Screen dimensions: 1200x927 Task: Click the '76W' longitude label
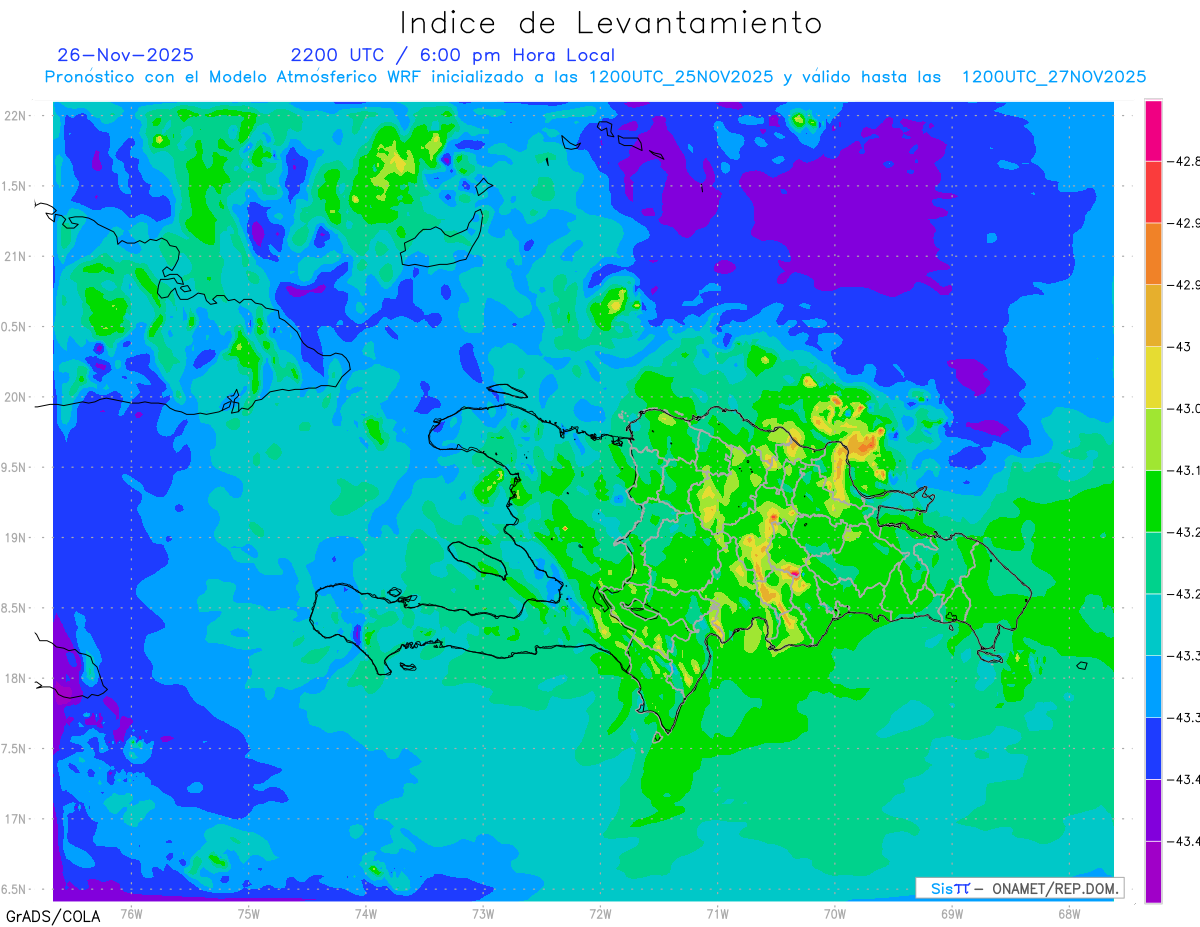coord(131,913)
